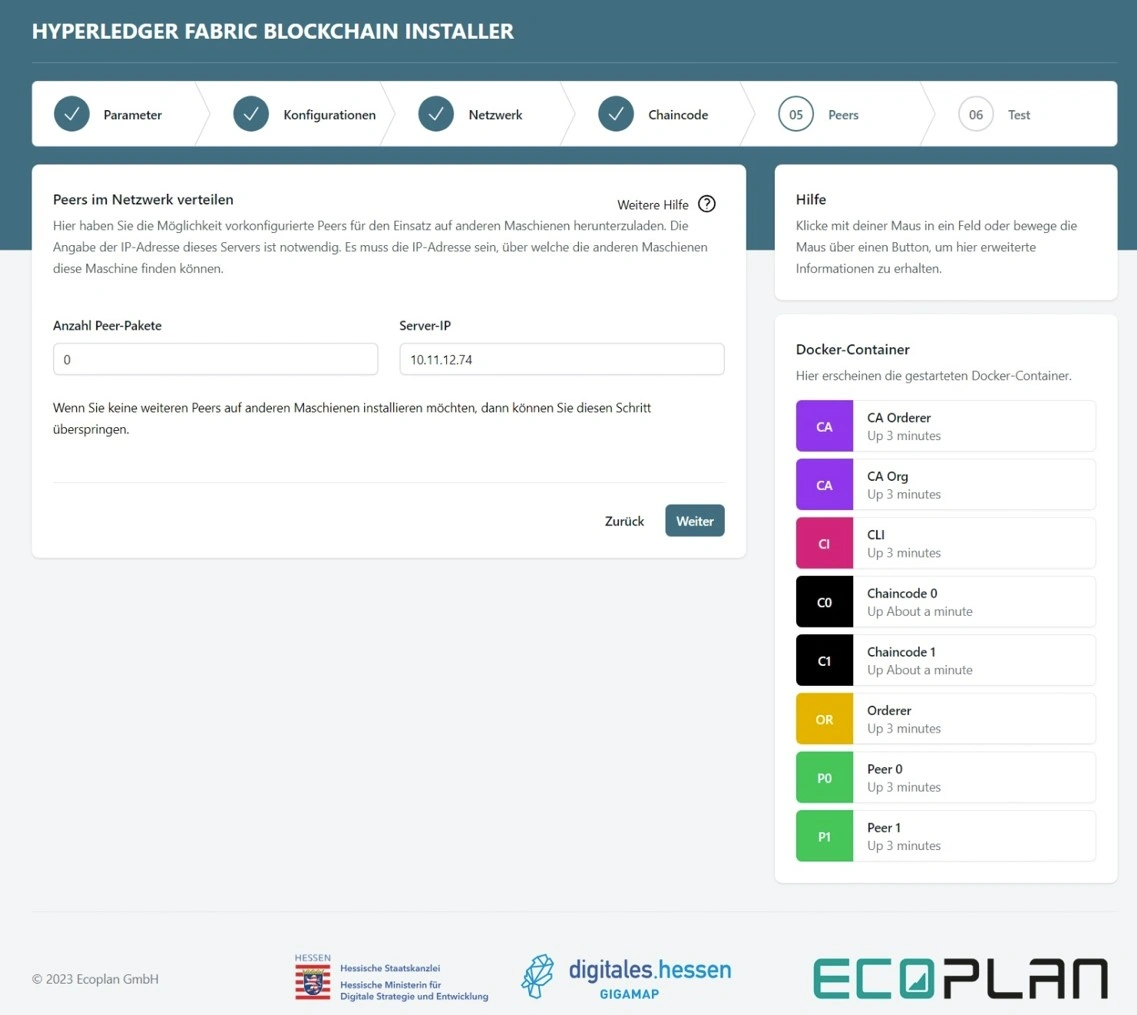Open the Konfigurationen step

click(305, 115)
